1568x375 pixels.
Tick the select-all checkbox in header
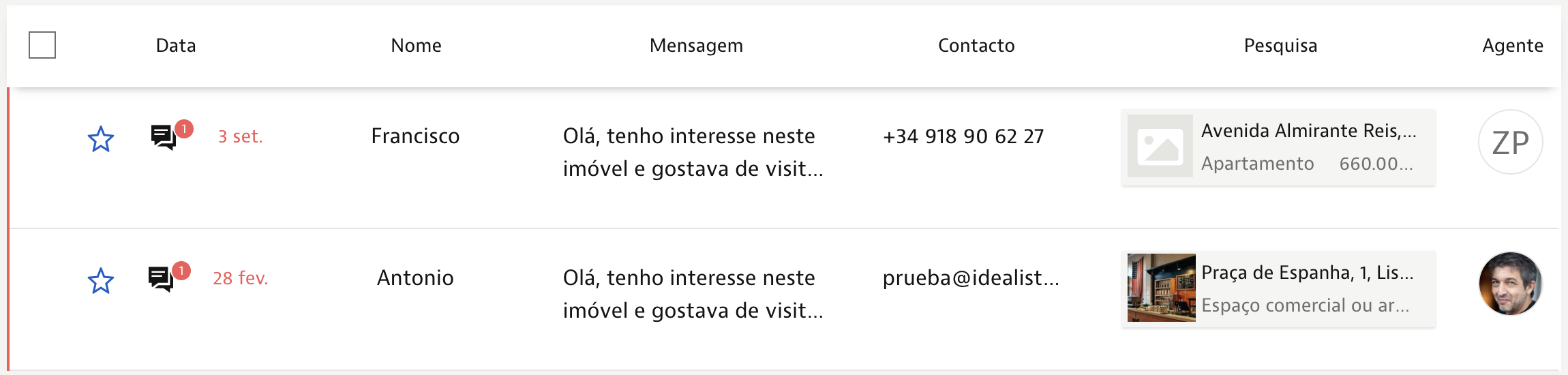pyautogui.click(x=42, y=45)
